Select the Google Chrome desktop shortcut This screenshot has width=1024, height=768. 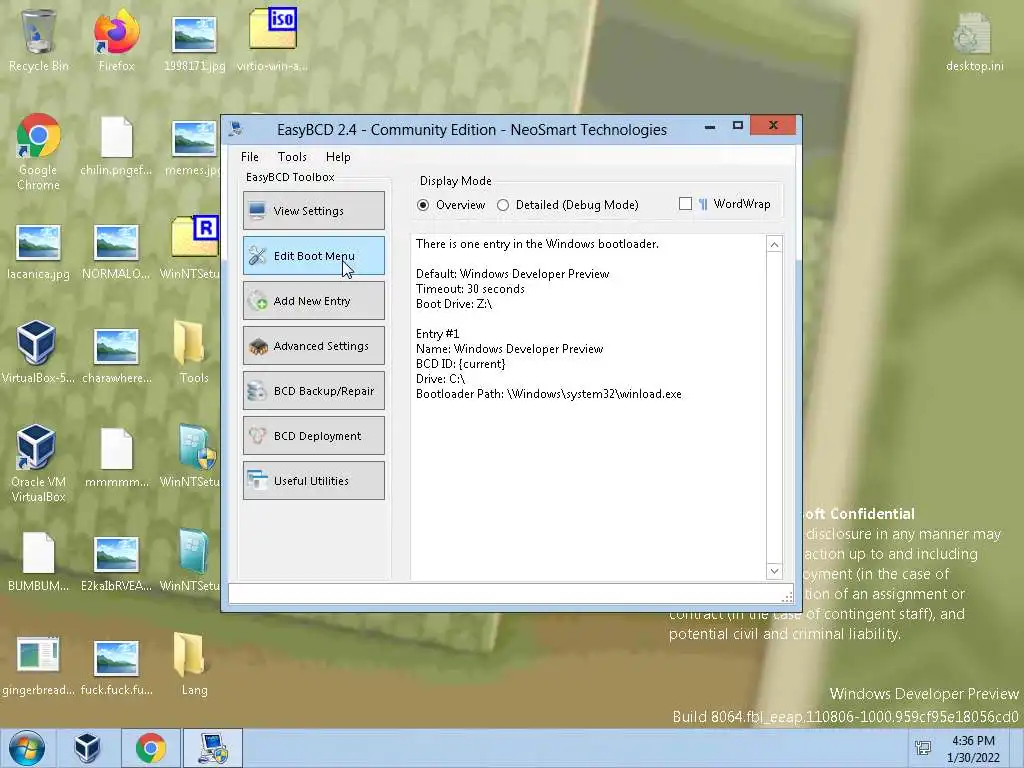[38, 152]
